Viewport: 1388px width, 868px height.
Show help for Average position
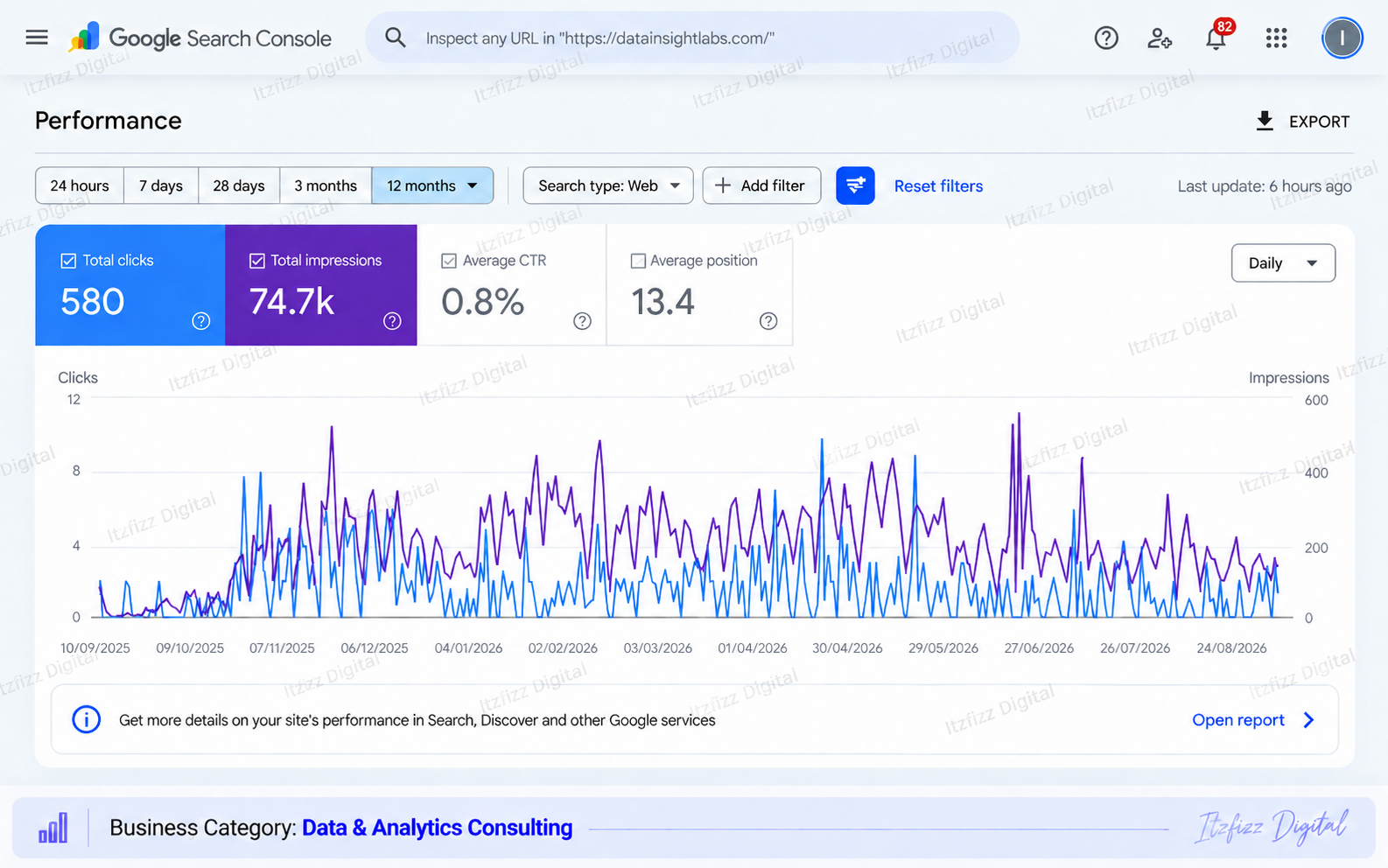pyautogui.click(x=768, y=321)
